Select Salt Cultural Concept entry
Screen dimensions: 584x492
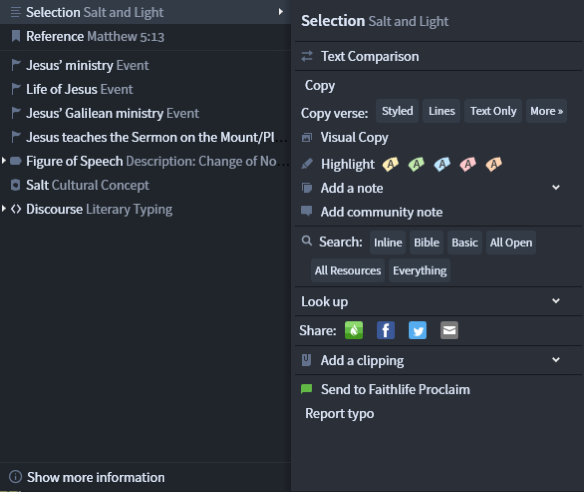tap(145, 185)
